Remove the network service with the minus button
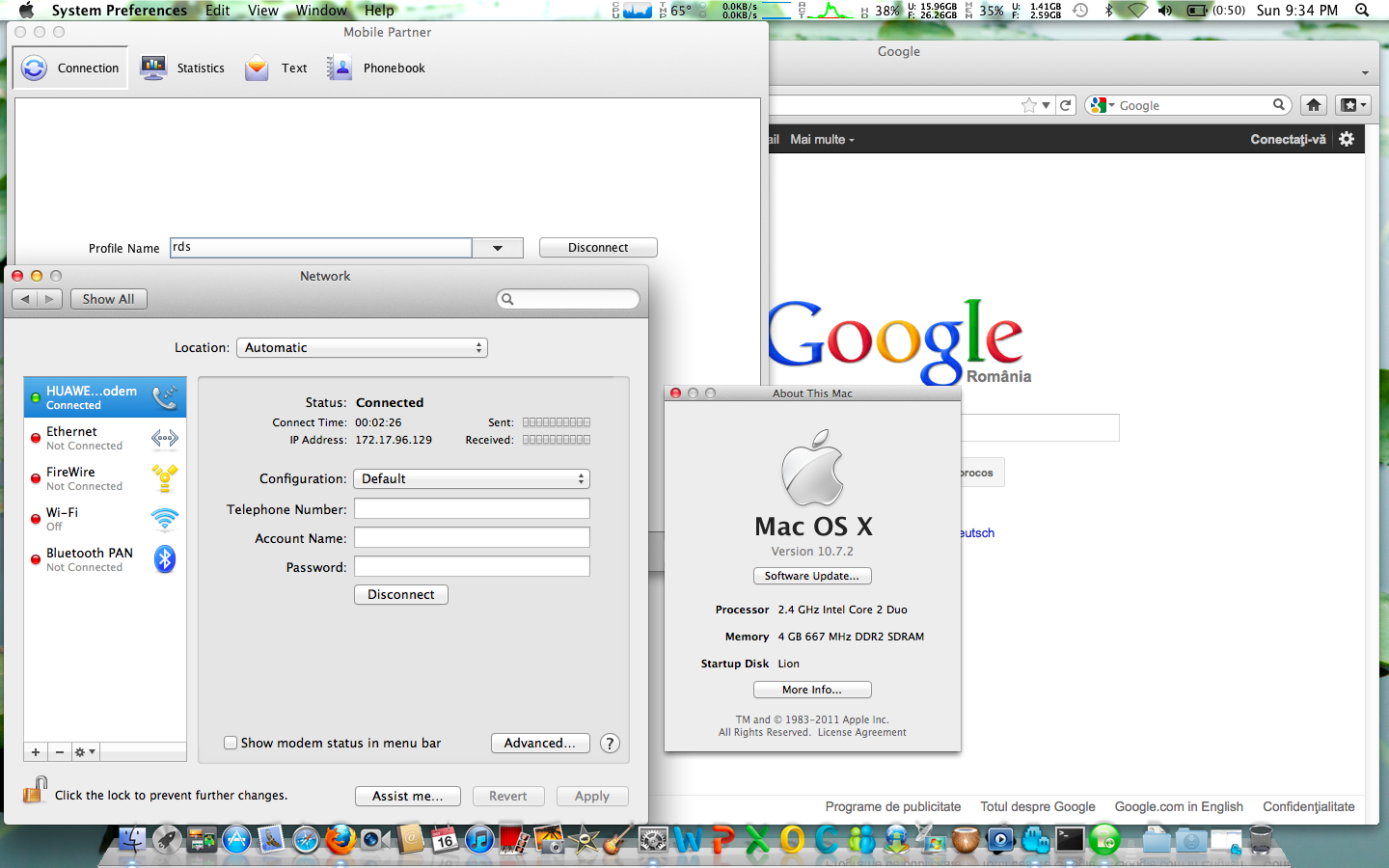 coord(60,752)
